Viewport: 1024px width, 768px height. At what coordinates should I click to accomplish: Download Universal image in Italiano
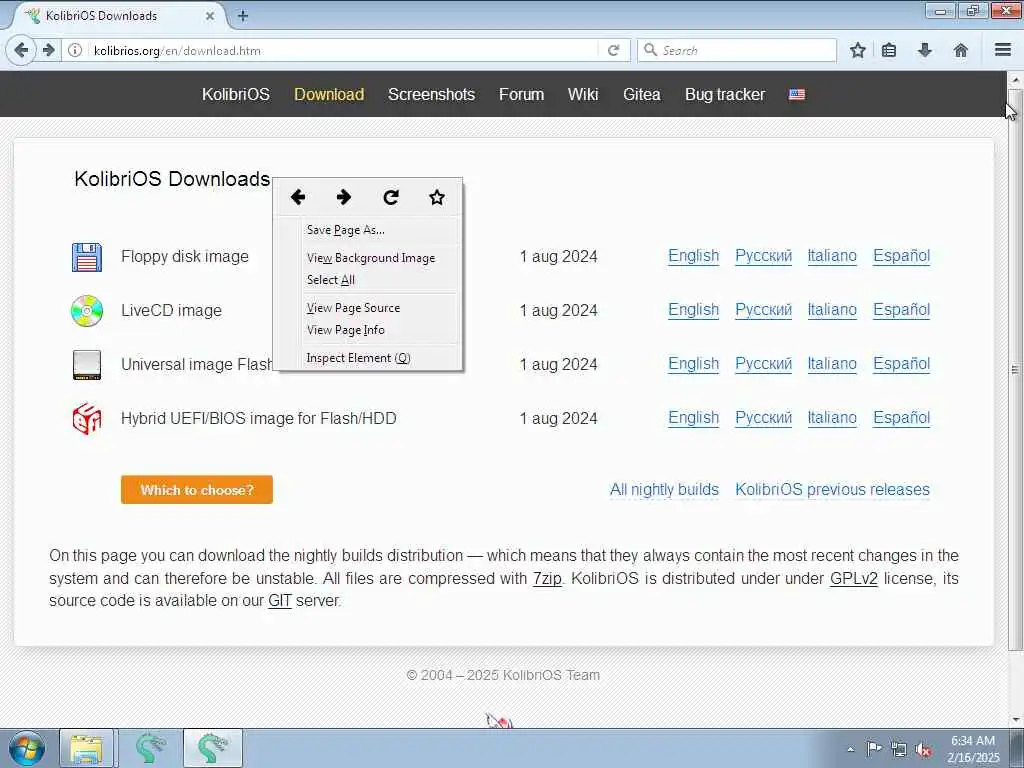tap(832, 364)
